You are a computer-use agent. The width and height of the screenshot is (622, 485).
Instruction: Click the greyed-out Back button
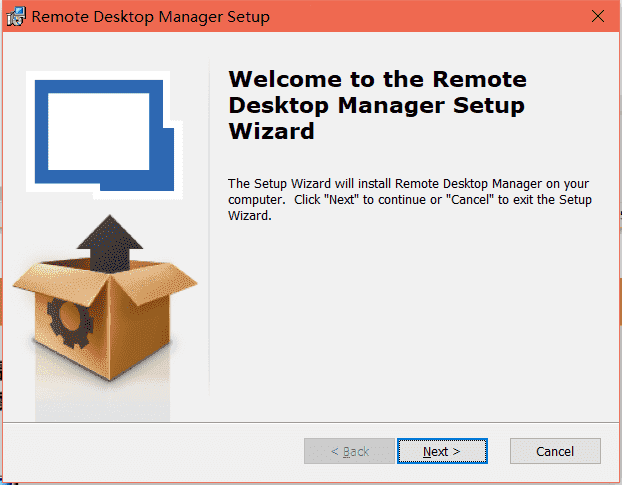tap(349, 451)
